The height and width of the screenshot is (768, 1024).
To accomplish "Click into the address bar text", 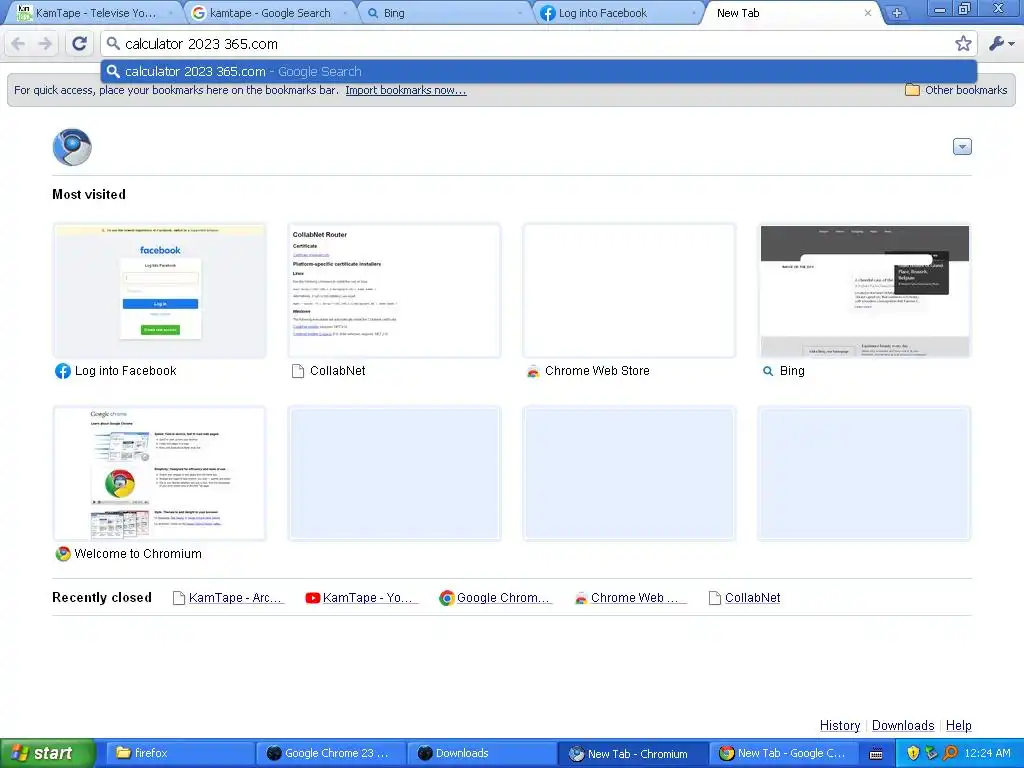I will coord(201,44).
